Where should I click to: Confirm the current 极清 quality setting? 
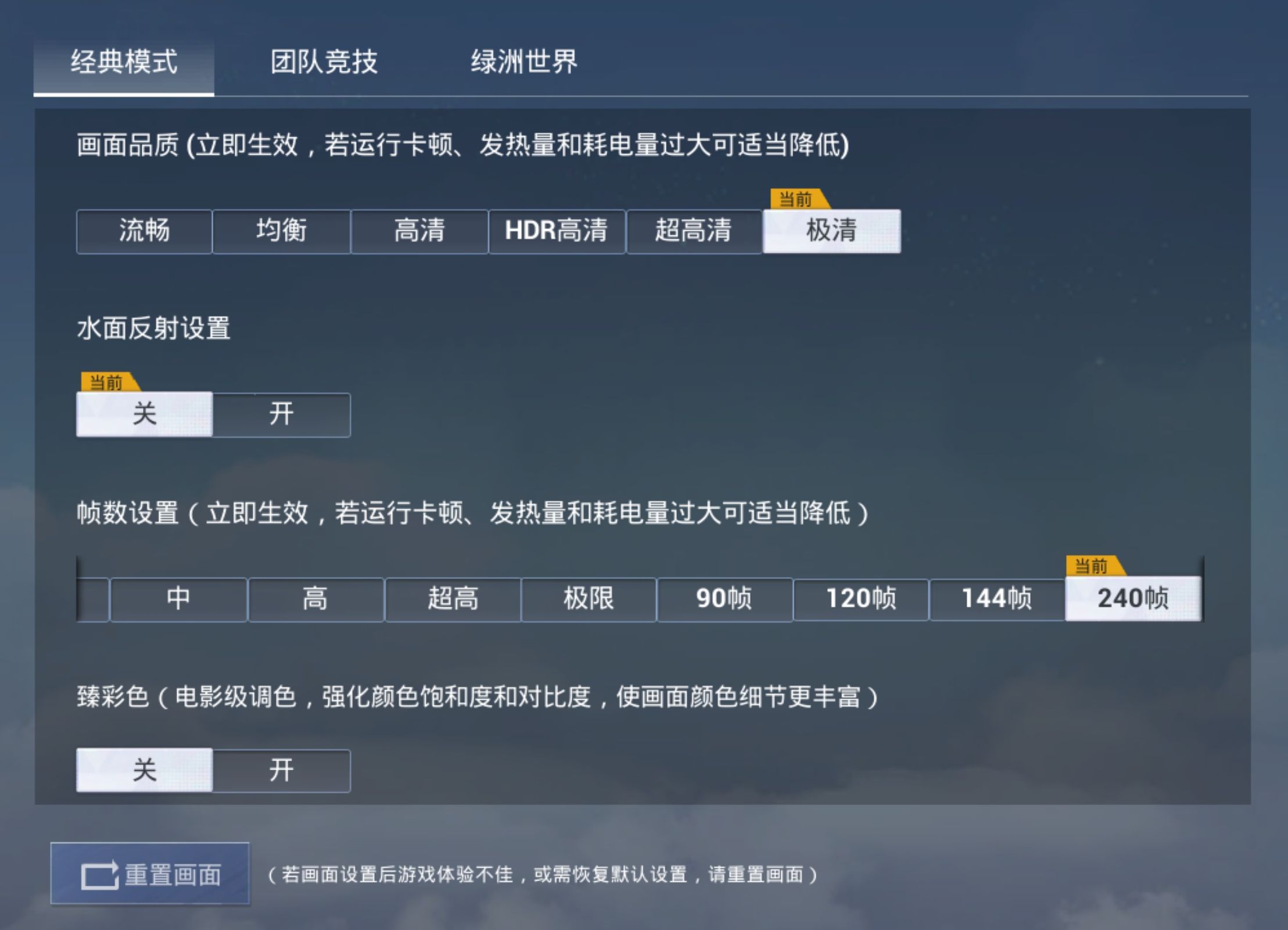pyautogui.click(x=835, y=231)
